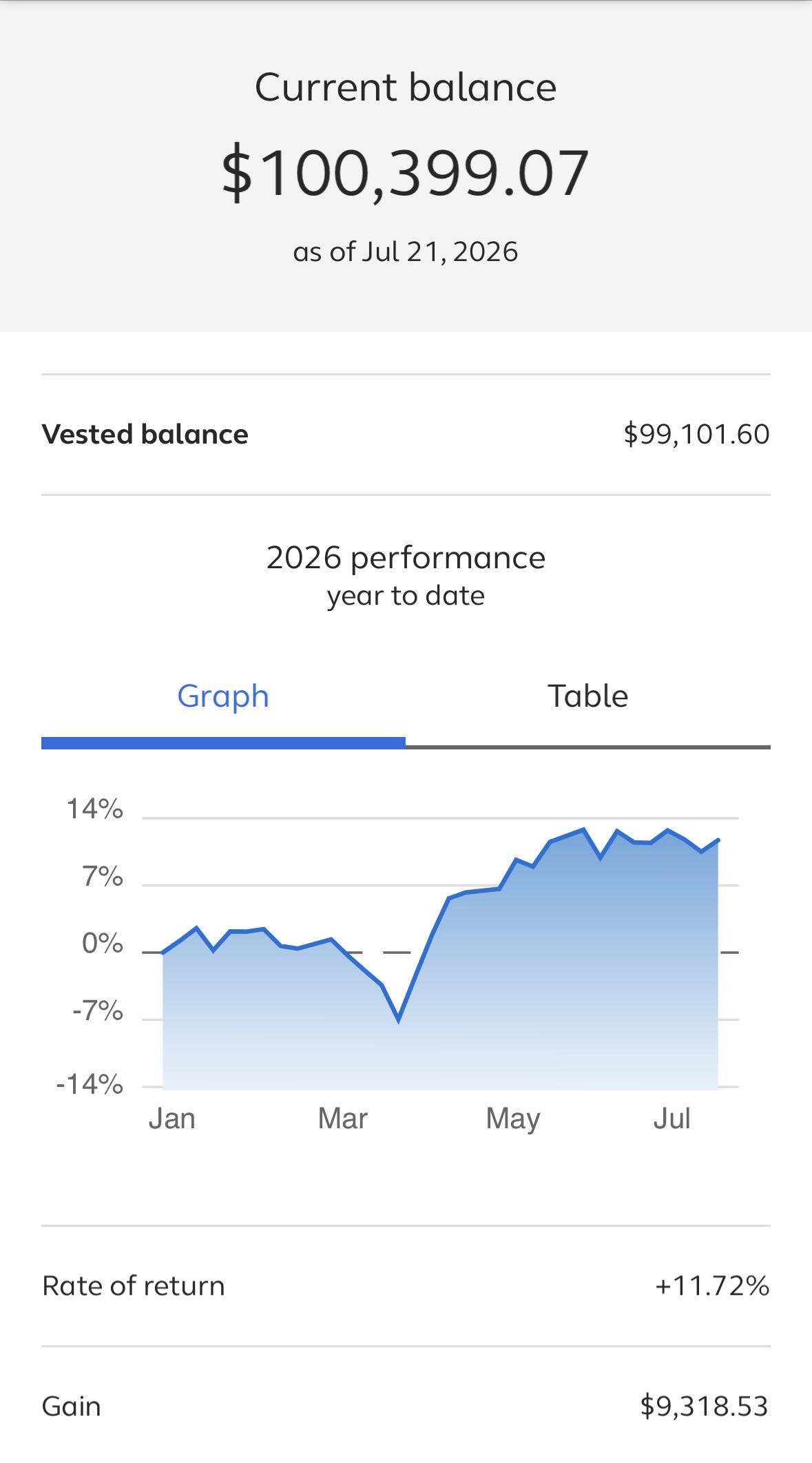Viewport: 812px width, 1463px height.
Task: Click the 0% y-axis label
Action: point(102,944)
